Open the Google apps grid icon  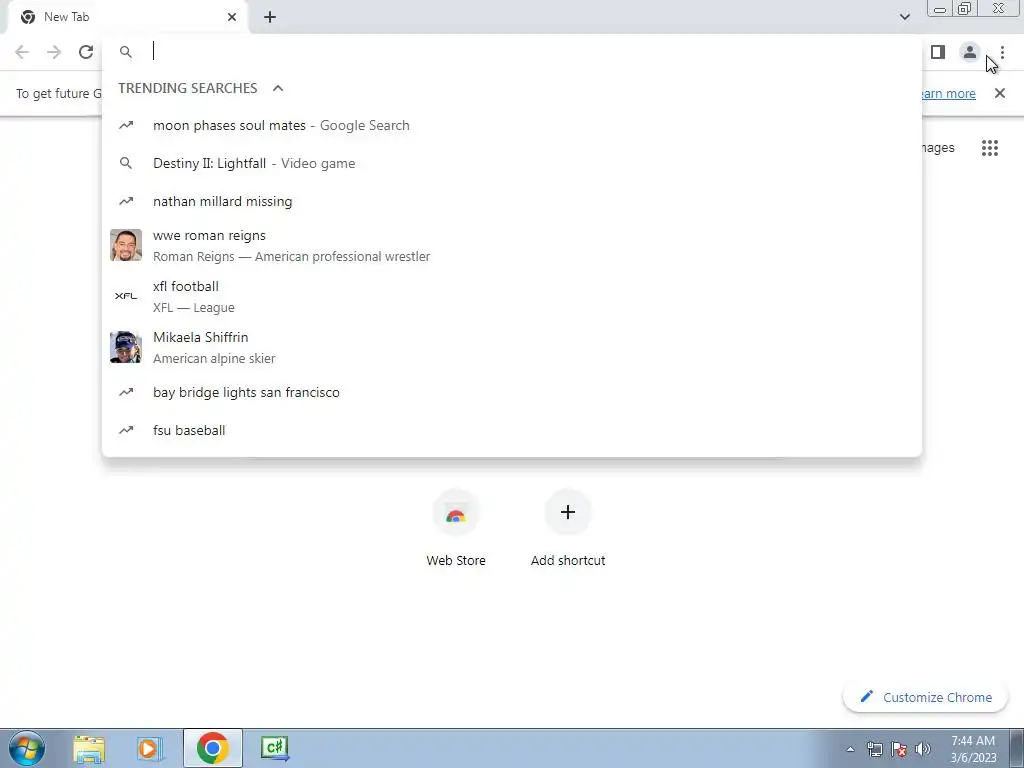pyautogui.click(x=990, y=148)
